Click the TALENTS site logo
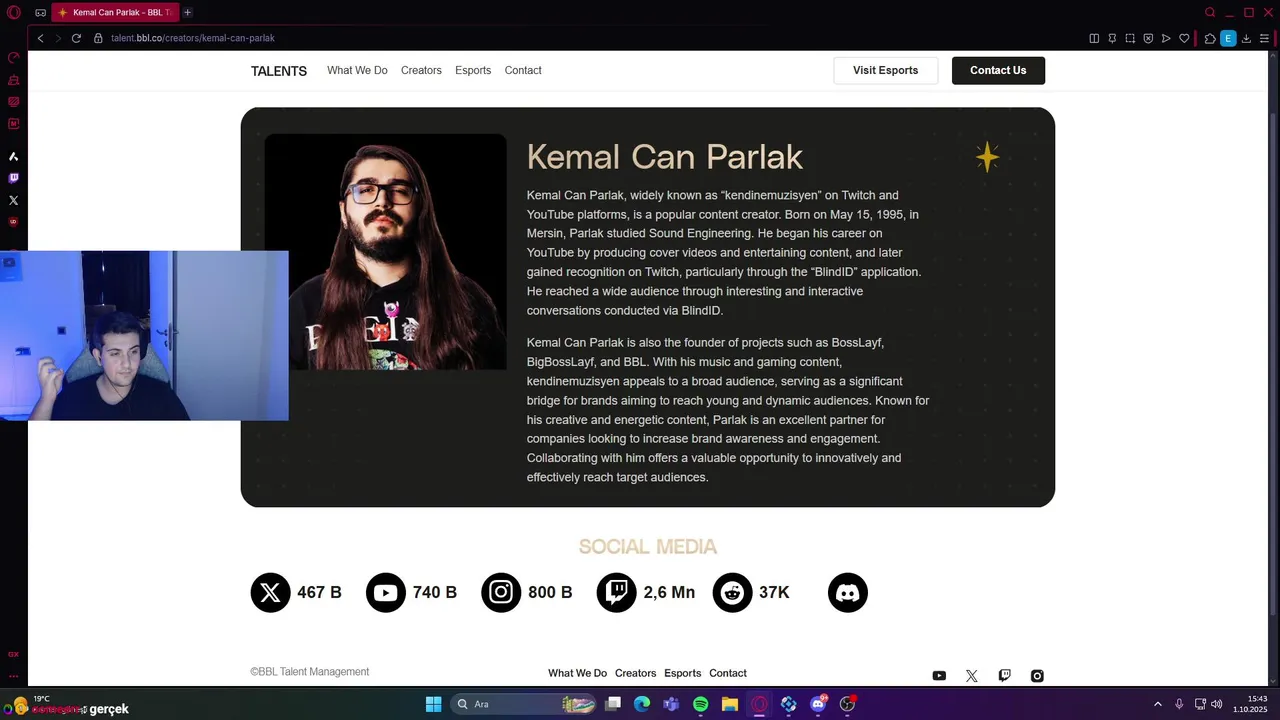Viewport: 1280px width, 720px height. point(279,71)
